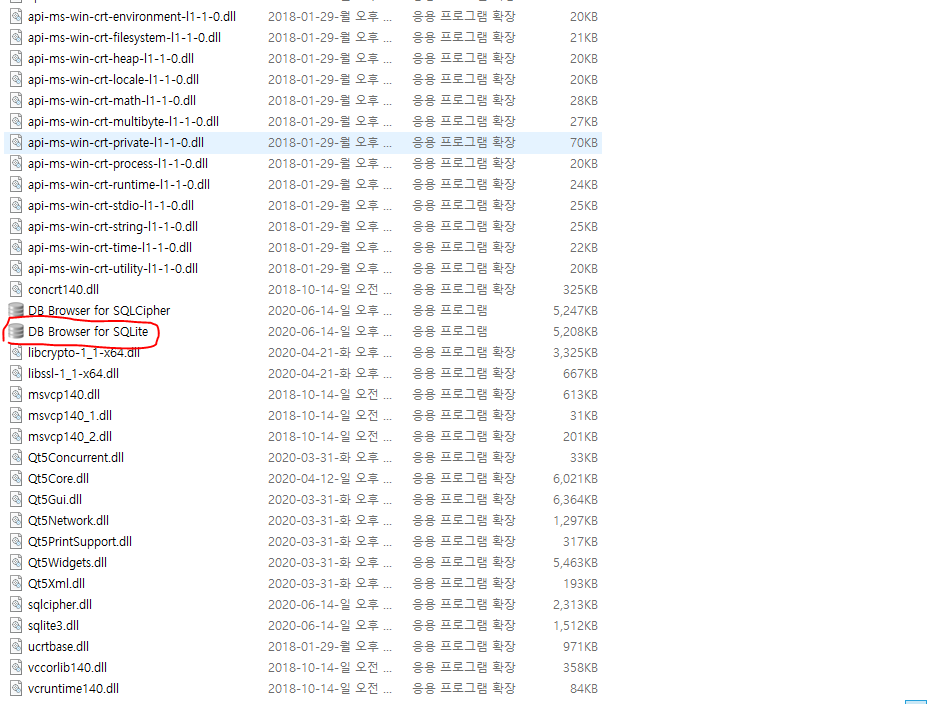Image resolution: width=933 pixels, height=704 pixels.
Task: Click the icon of api-ms-win-crt-math-l1-1-0.dll
Action: click(x=17, y=101)
